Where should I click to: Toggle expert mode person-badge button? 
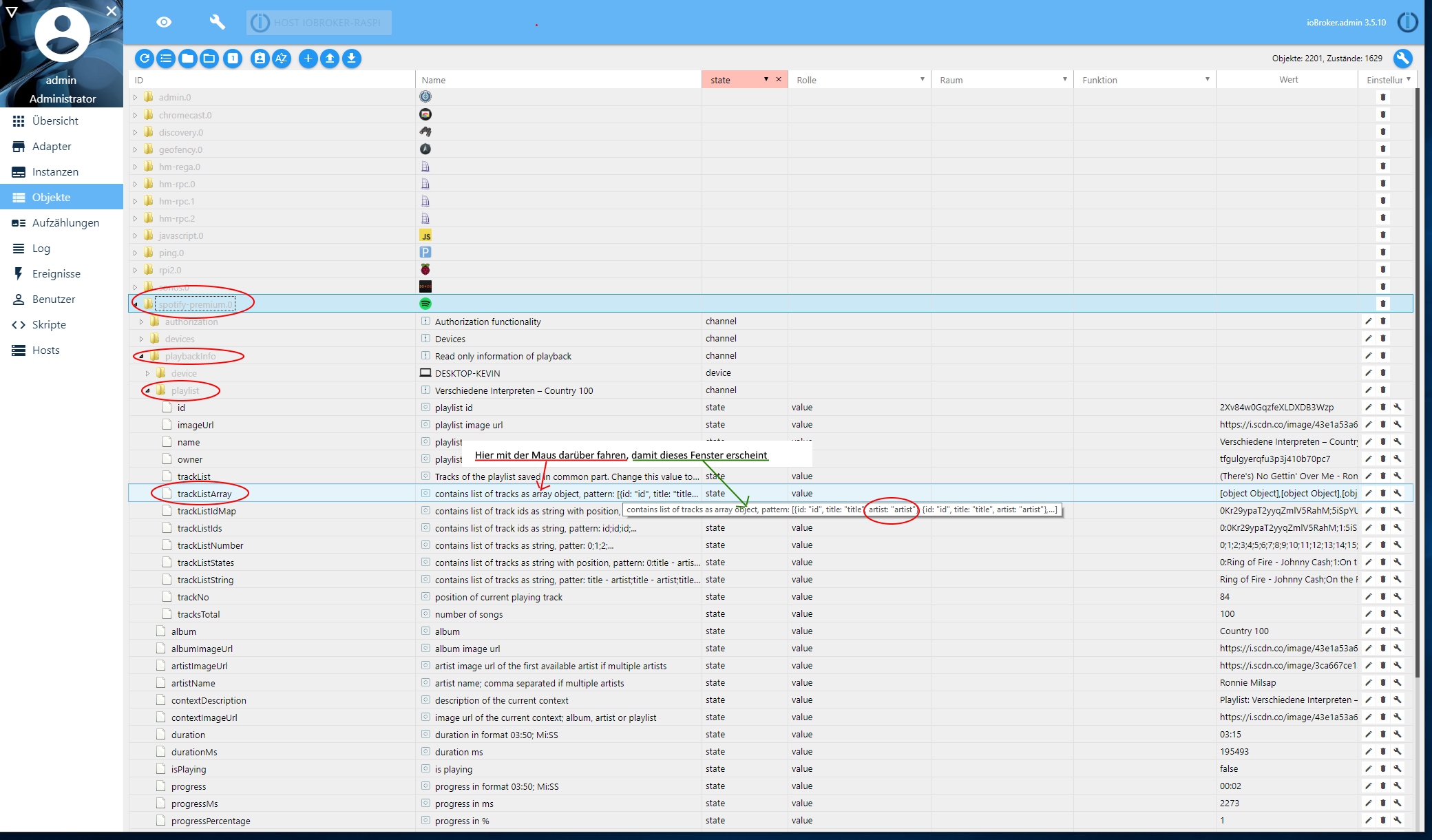coord(260,59)
